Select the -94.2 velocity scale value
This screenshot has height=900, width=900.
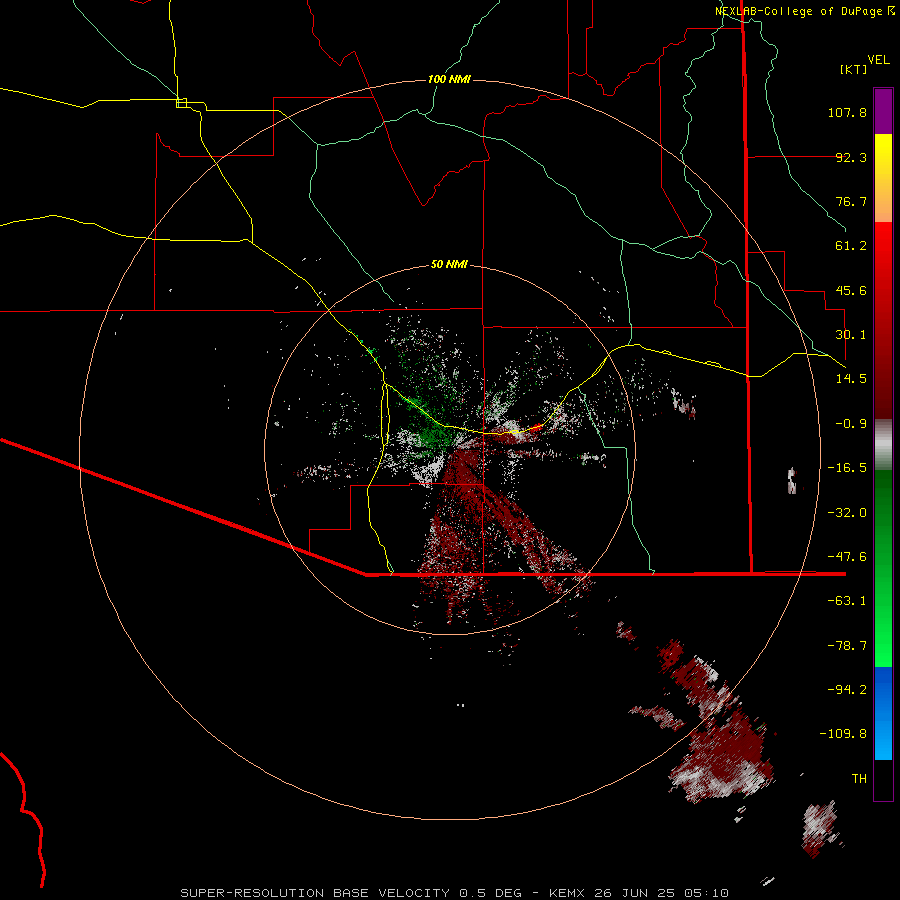tap(847, 689)
